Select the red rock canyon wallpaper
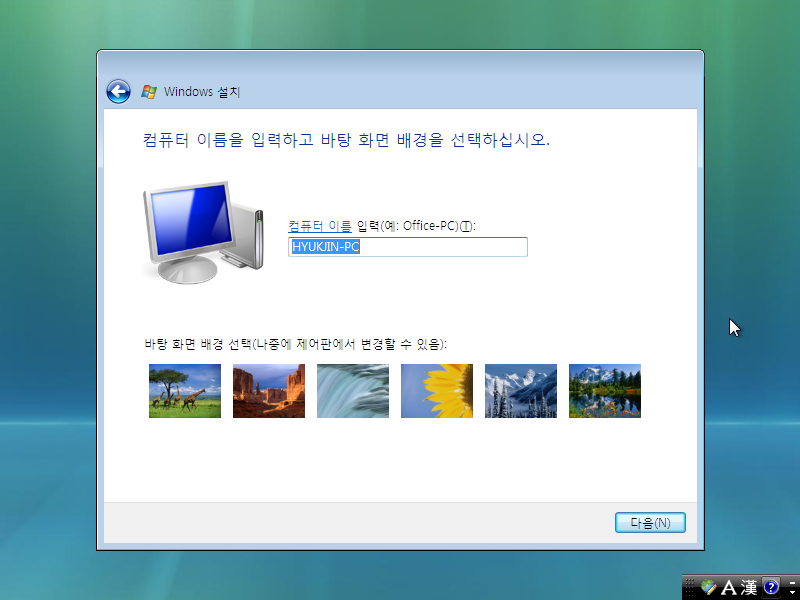Viewport: 800px width, 600px height. tap(269, 391)
